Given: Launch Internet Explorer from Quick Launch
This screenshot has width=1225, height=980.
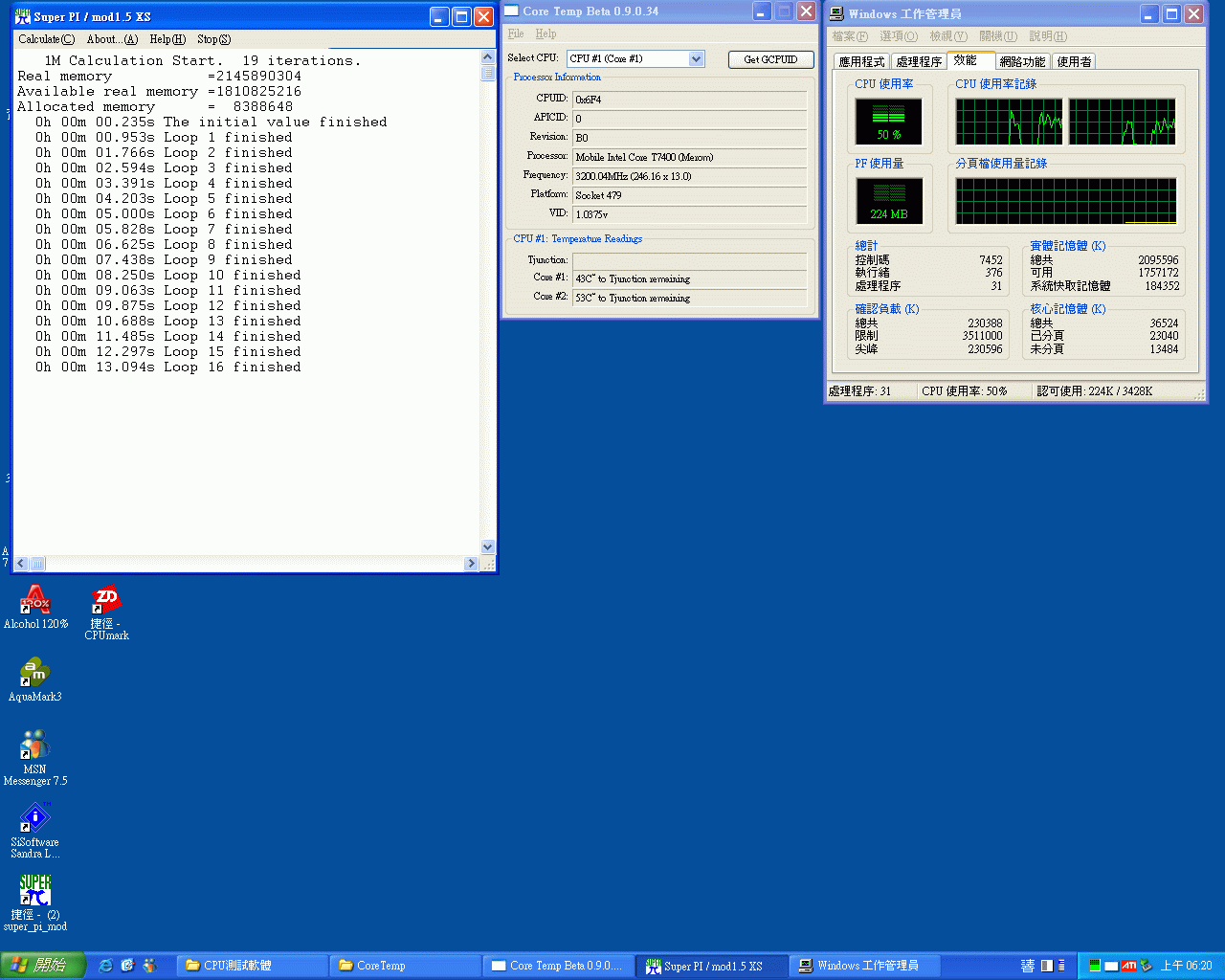Looking at the screenshot, I should [105, 966].
